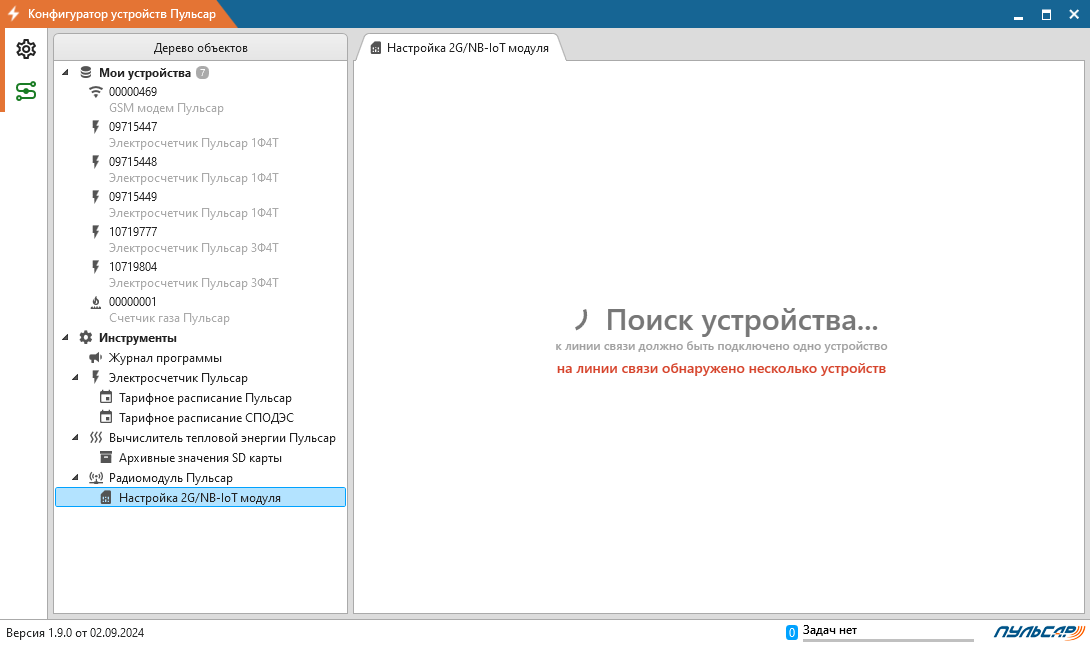Image resolution: width=1090 pixels, height=645 pixels.
Task: Open Тарифное расписание Пульсар
Action: 205,398
